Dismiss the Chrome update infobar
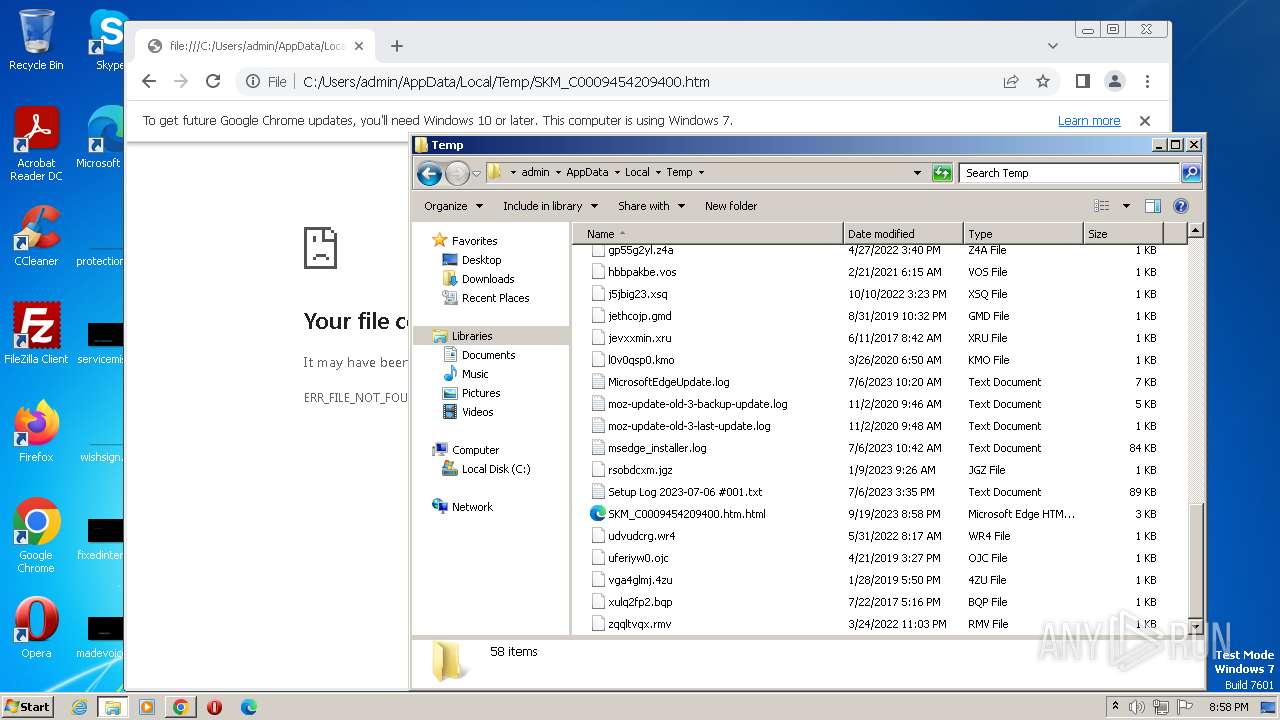The image size is (1280, 720). tap(1145, 121)
